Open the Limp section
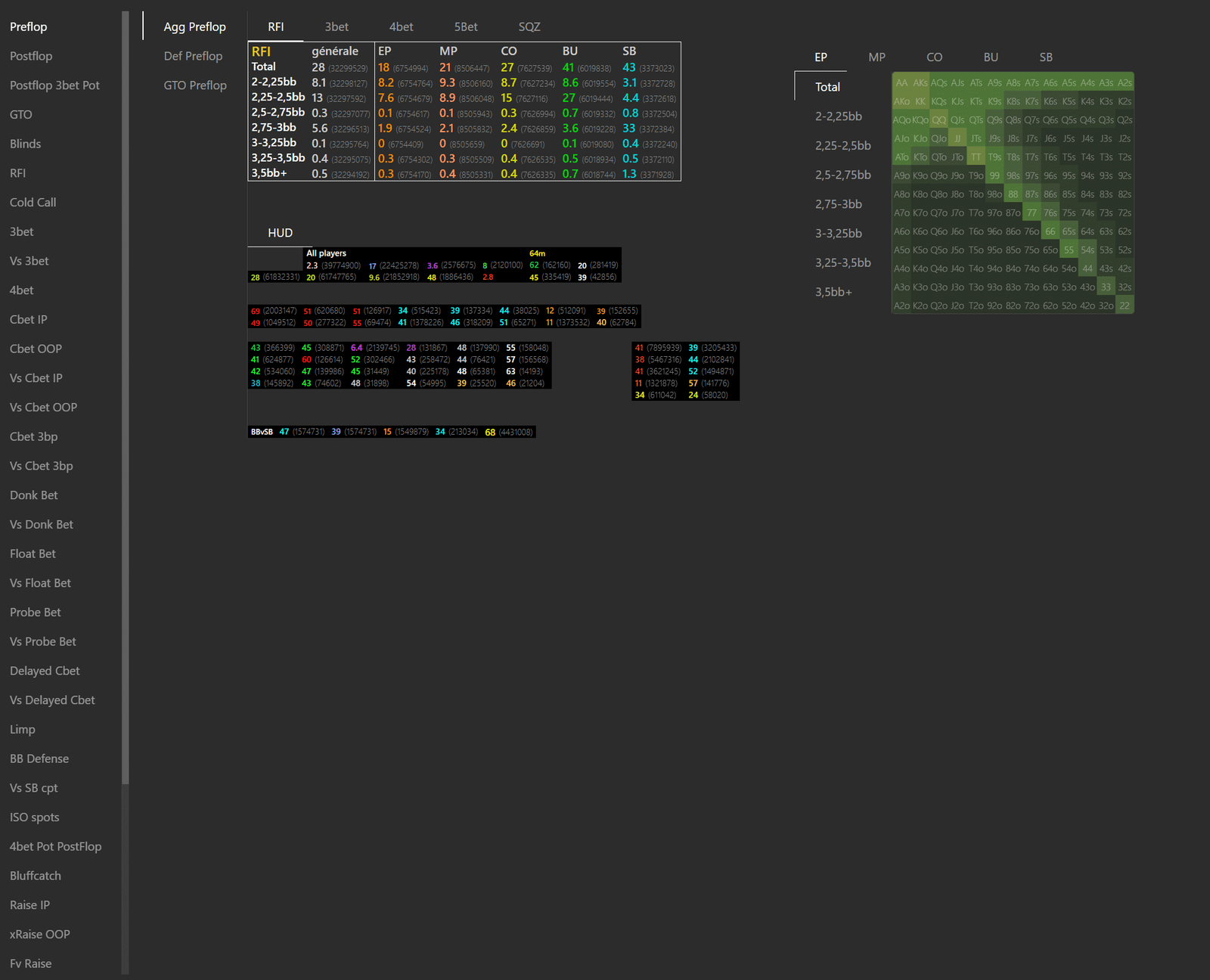The image size is (1210, 980). click(x=23, y=730)
